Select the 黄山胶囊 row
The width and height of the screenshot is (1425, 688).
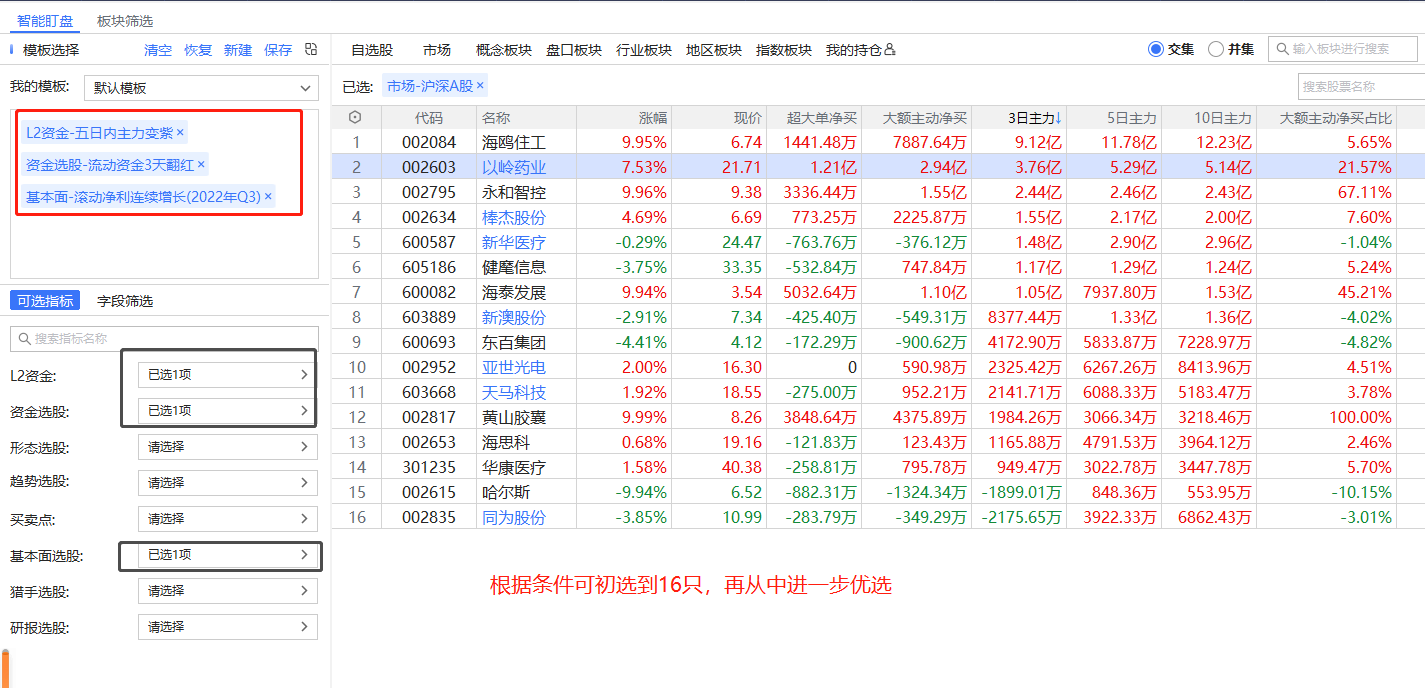click(x=878, y=417)
